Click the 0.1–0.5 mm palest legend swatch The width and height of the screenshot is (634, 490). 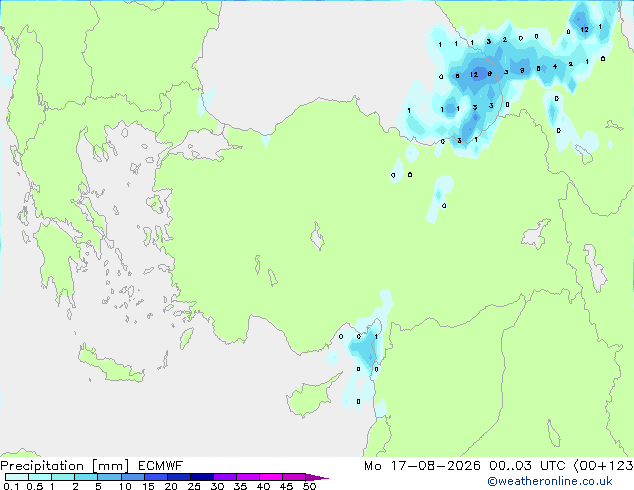(17, 477)
